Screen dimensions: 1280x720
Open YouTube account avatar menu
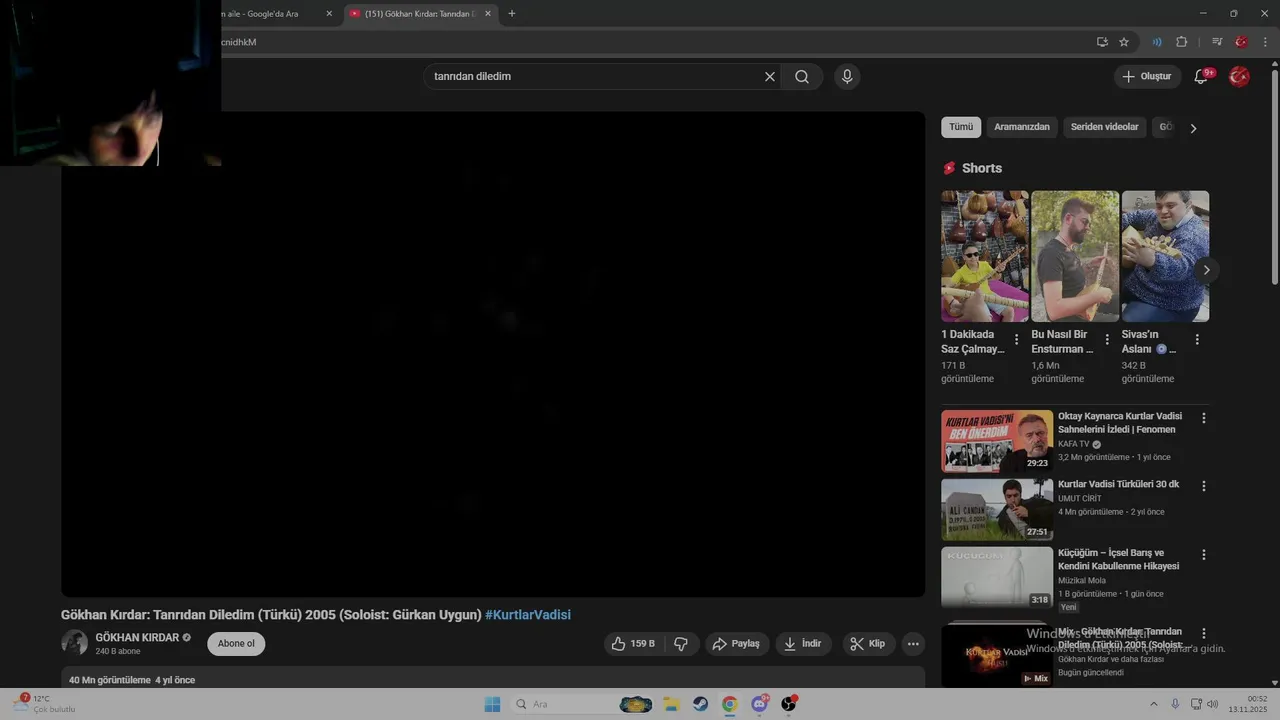point(1239,76)
